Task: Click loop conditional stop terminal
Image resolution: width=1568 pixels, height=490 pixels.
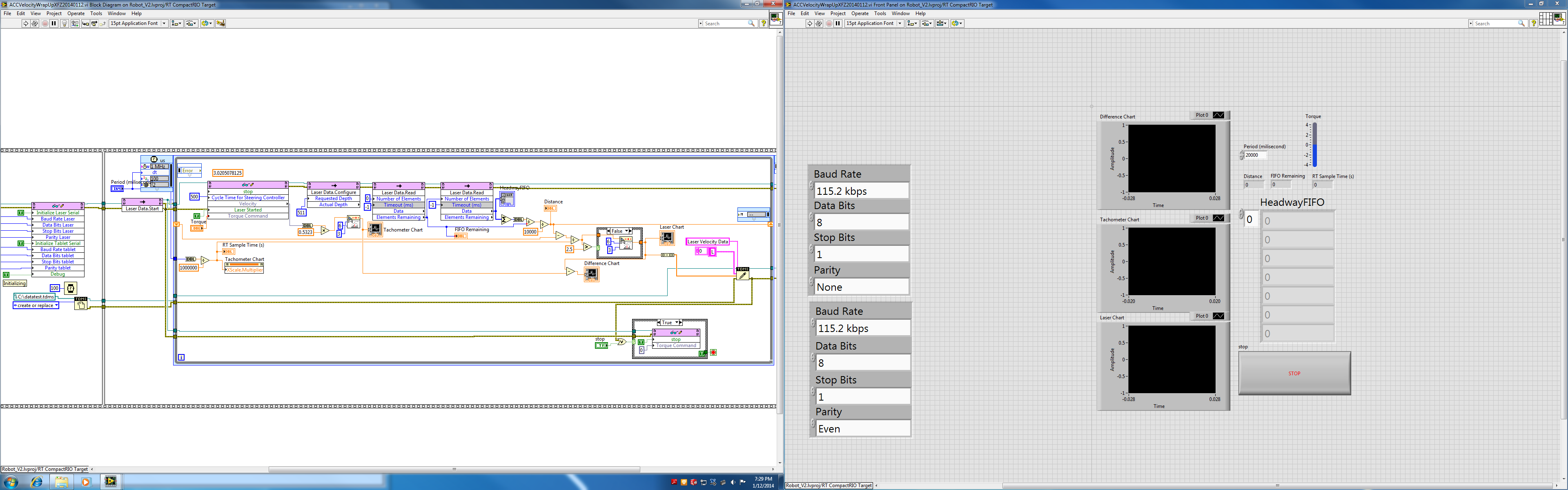Action: pyautogui.click(x=713, y=352)
